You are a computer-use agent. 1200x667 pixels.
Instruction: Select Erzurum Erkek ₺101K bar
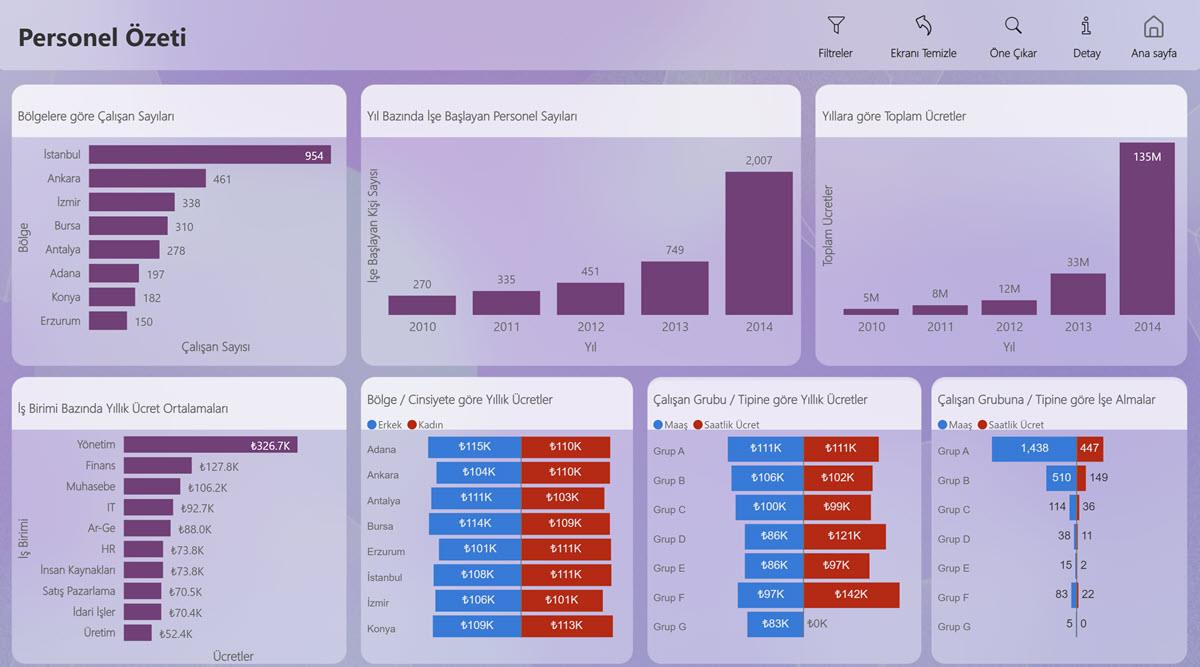point(480,549)
